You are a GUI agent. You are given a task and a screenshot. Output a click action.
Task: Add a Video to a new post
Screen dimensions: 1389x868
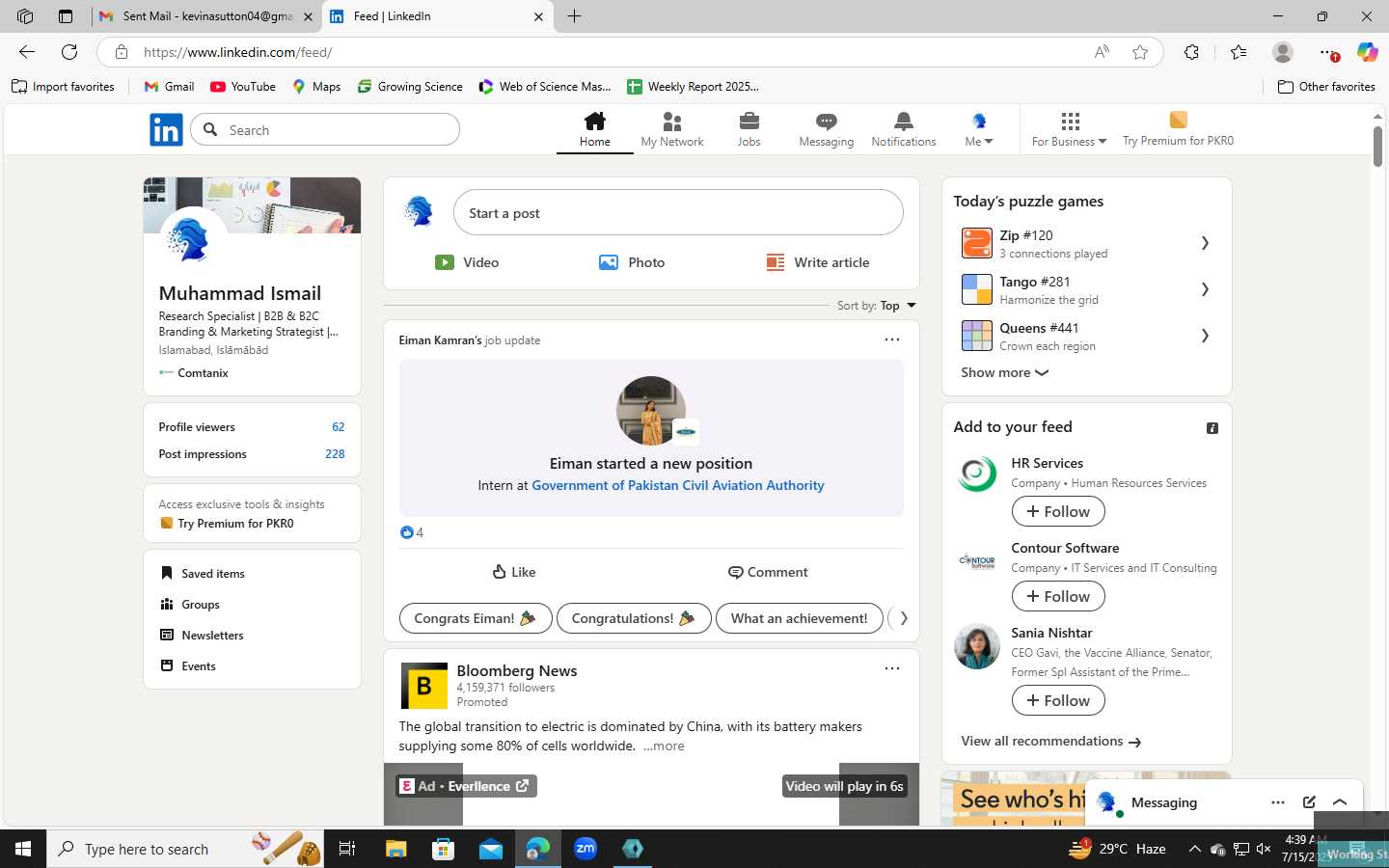467,262
